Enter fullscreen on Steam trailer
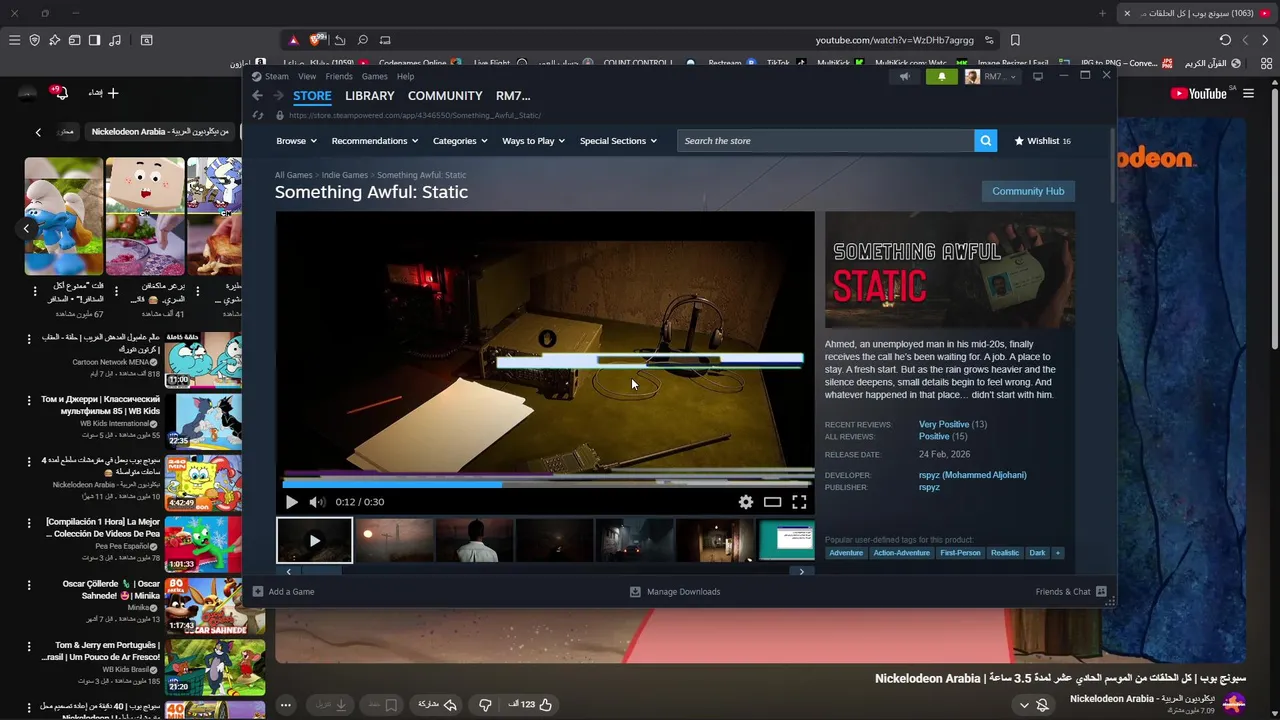This screenshot has height=720, width=1280. [799, 502]
